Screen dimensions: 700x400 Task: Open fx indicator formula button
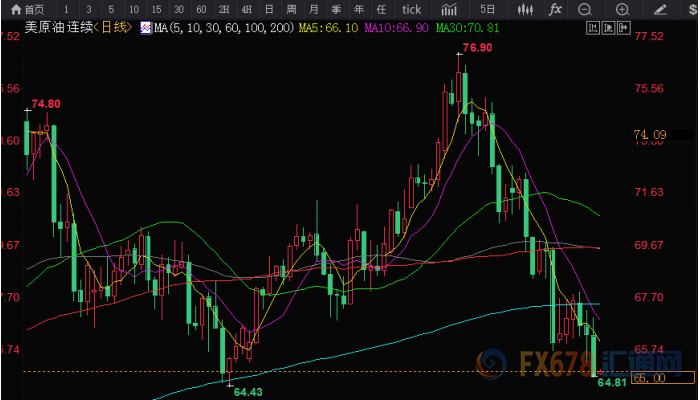555,8
